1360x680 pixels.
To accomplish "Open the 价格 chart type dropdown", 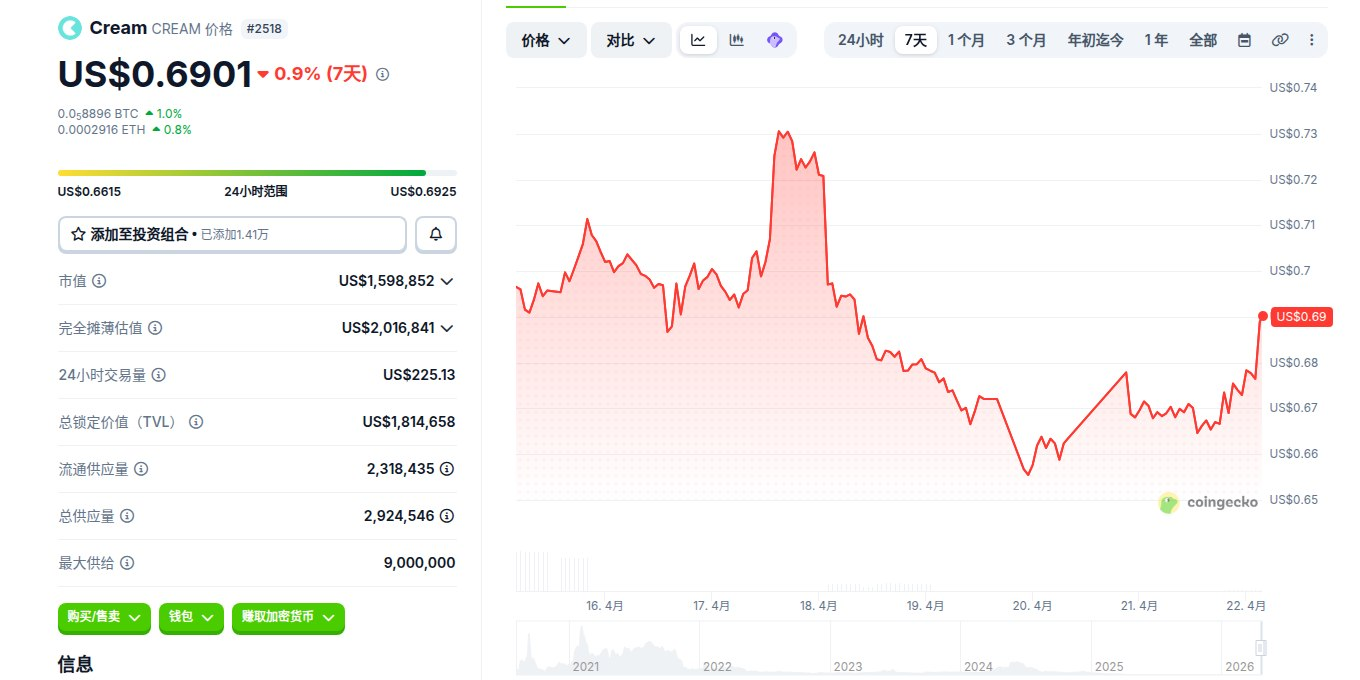I will click(x=546, y=40).
